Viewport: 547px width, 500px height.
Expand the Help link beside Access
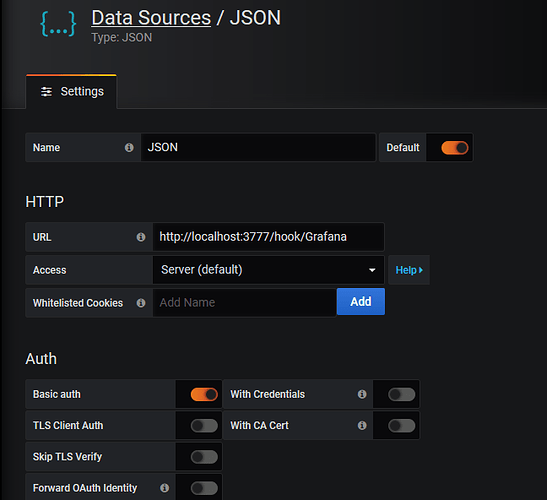(x=409, y=270)
